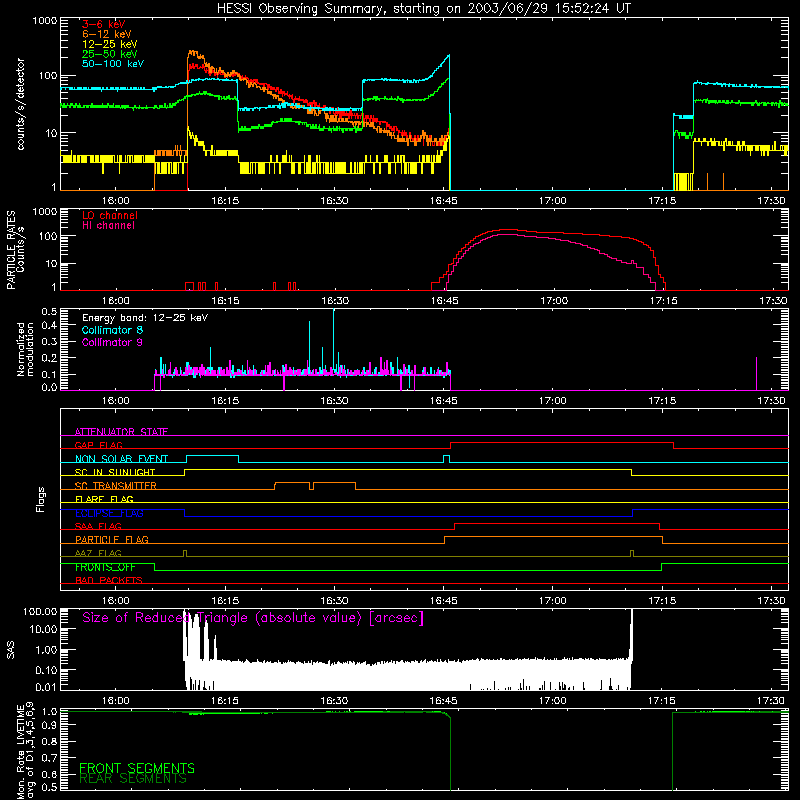800x800 pixels.
Task: Click the GAP FLAG label
Action: [x=99, y=445]
